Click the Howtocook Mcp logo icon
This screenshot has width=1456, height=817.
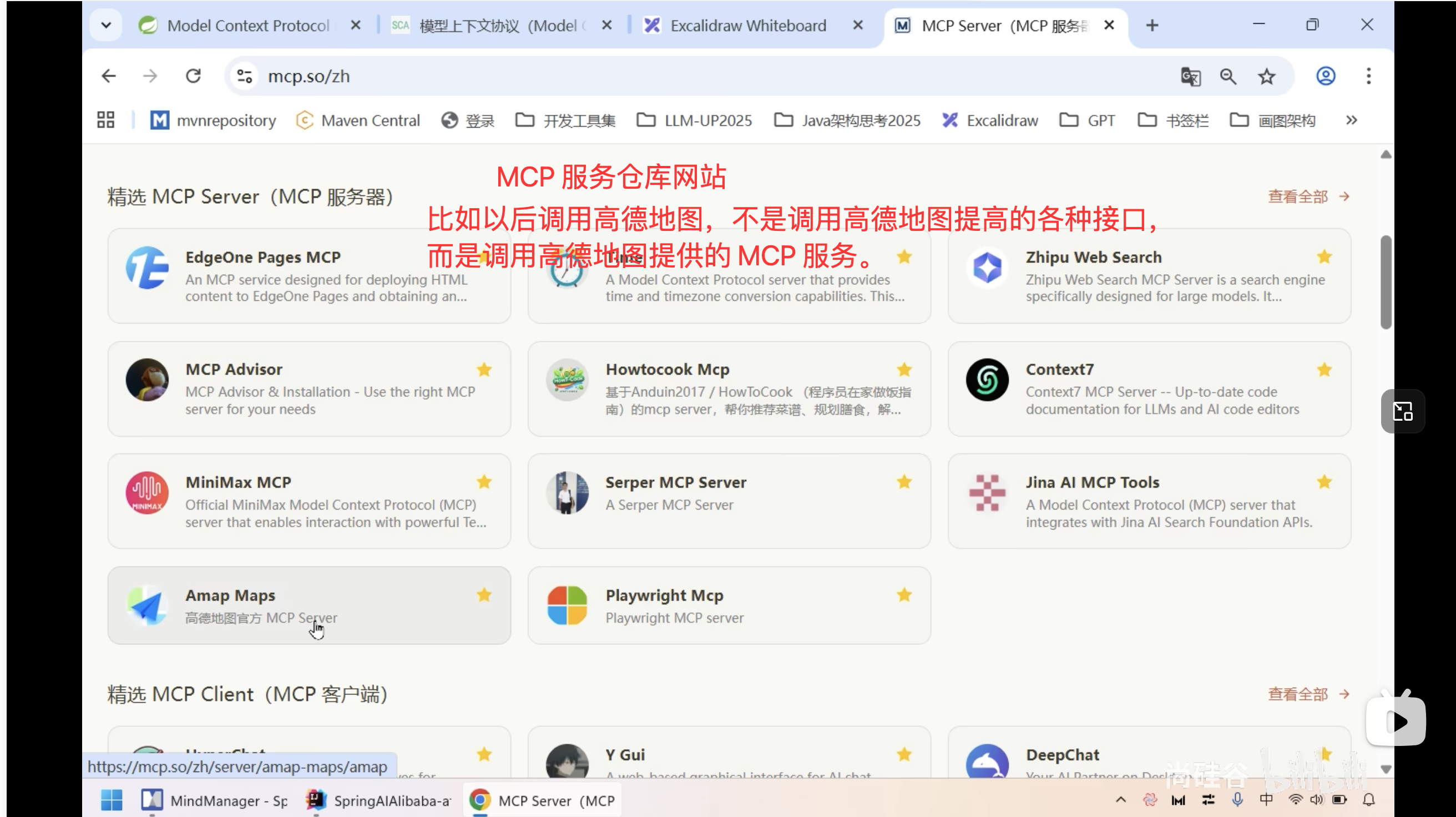567,380
